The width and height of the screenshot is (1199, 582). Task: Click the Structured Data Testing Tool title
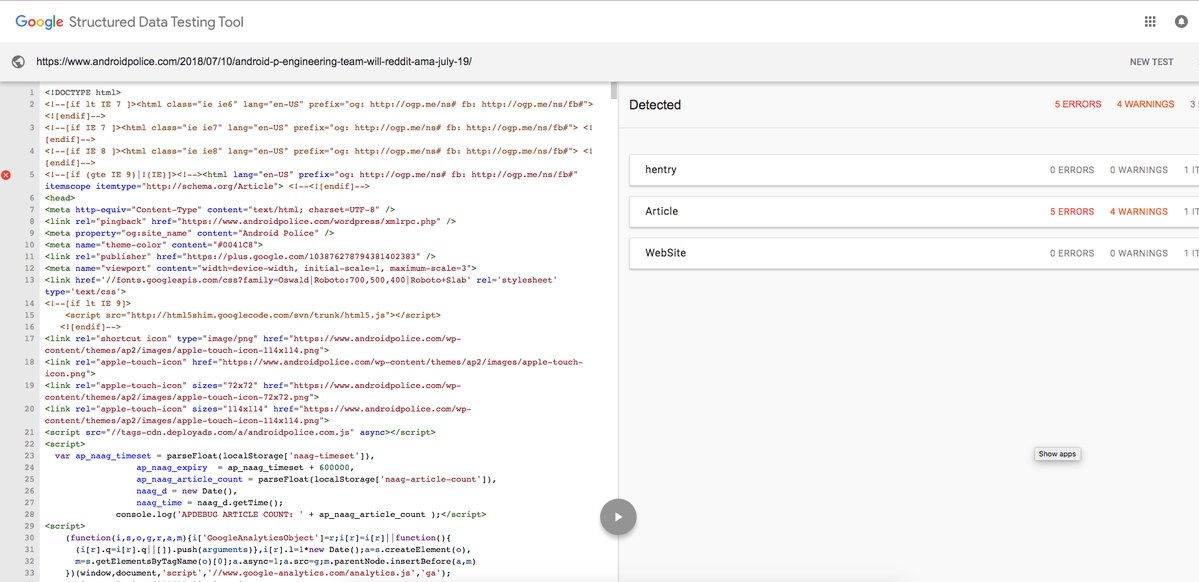[x=157, y=22]
